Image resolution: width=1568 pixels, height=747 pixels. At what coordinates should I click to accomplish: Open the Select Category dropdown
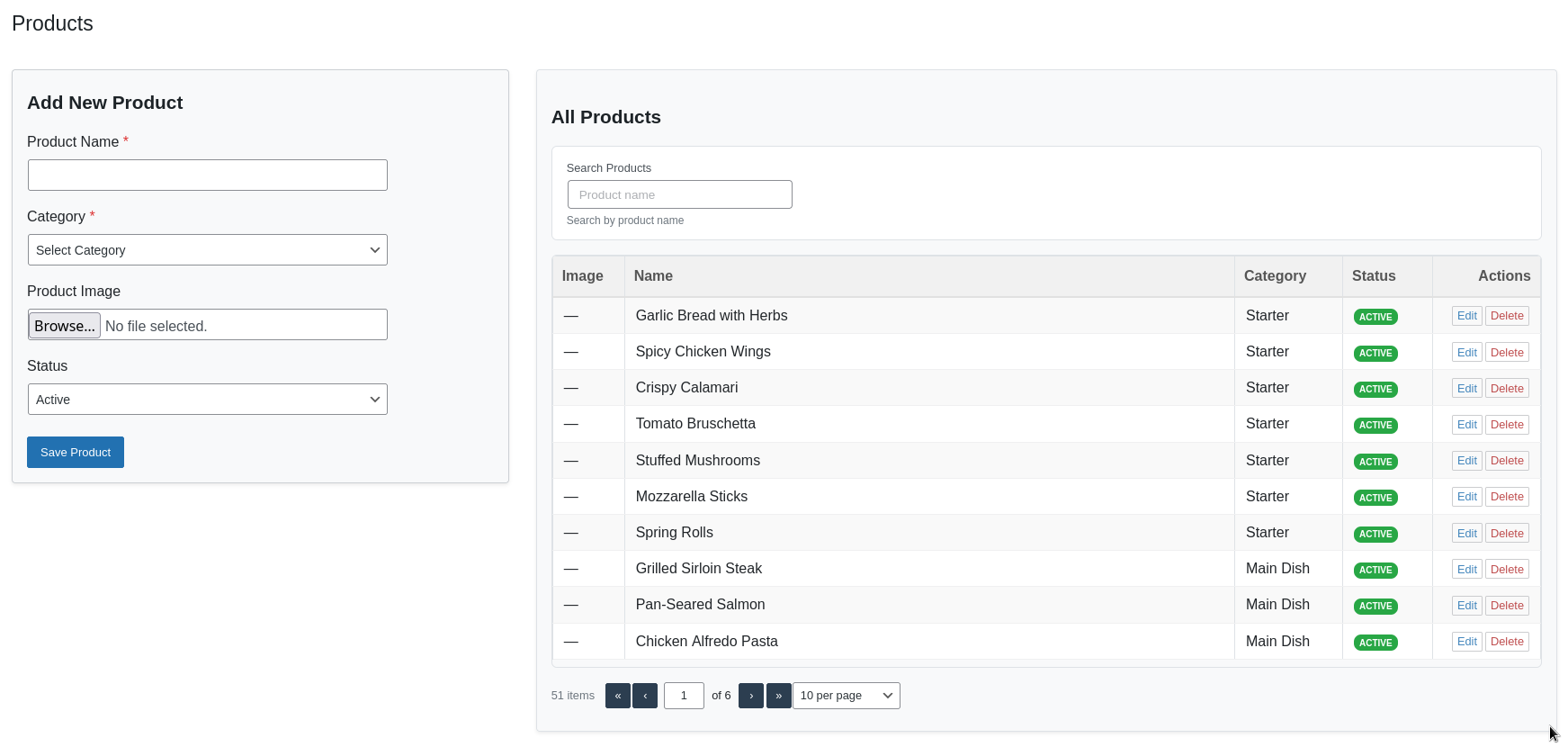click(x=208, y=250)
